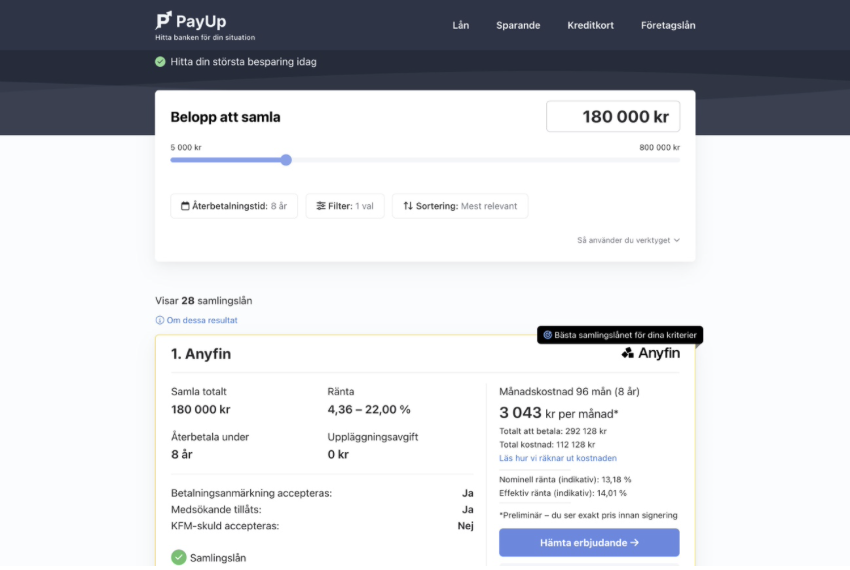850x570 pixels.
Task: Click the badge icon on Bästa samlingslånet label
Action: point(548,335)
